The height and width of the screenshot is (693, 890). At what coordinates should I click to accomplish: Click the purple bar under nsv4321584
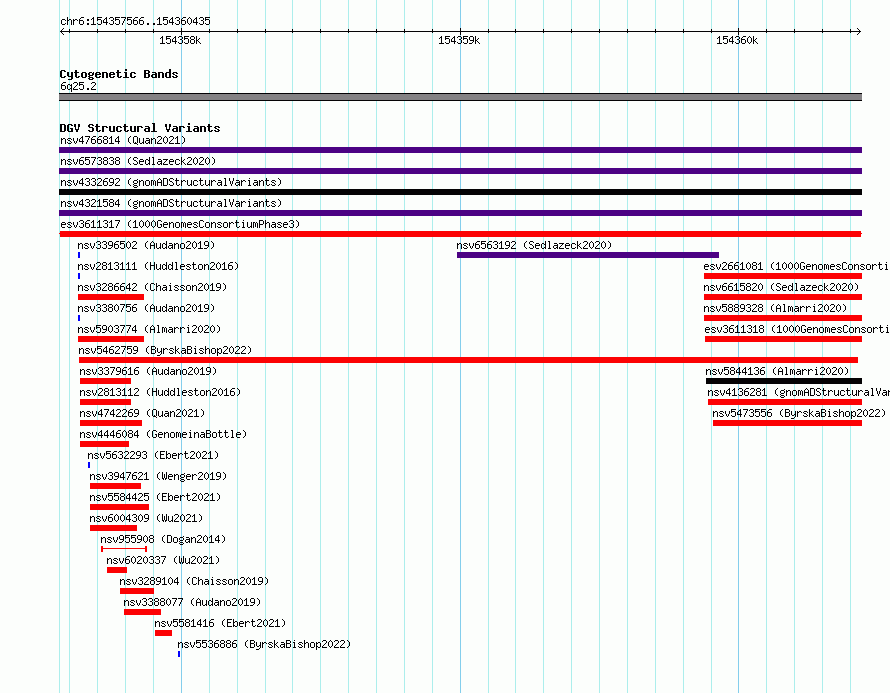[x=460, y=213]
